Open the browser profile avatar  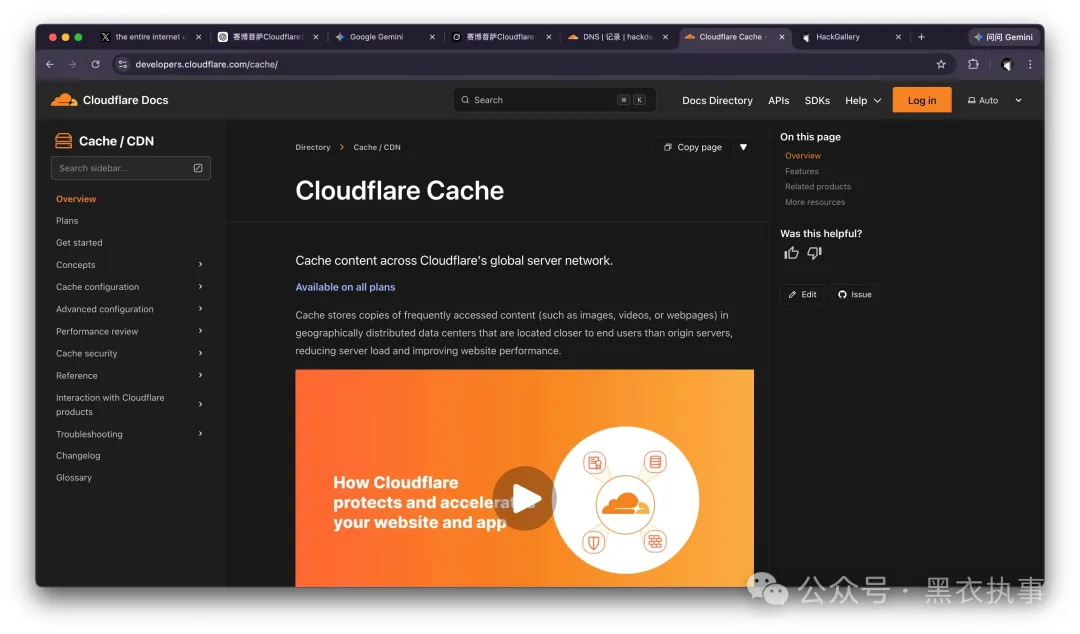(1006, 64)
